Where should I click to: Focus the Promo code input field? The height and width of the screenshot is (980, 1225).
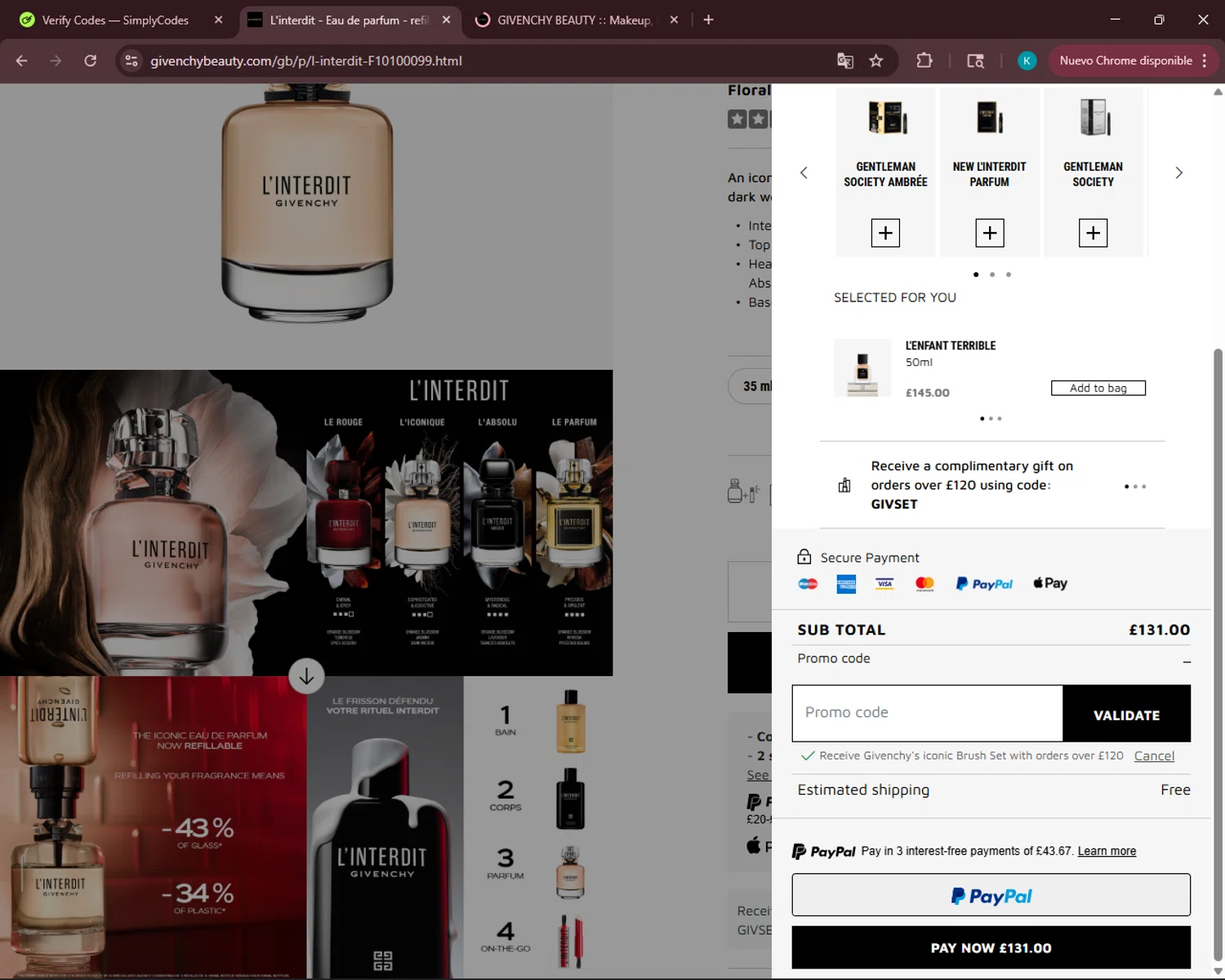(927, 713)
